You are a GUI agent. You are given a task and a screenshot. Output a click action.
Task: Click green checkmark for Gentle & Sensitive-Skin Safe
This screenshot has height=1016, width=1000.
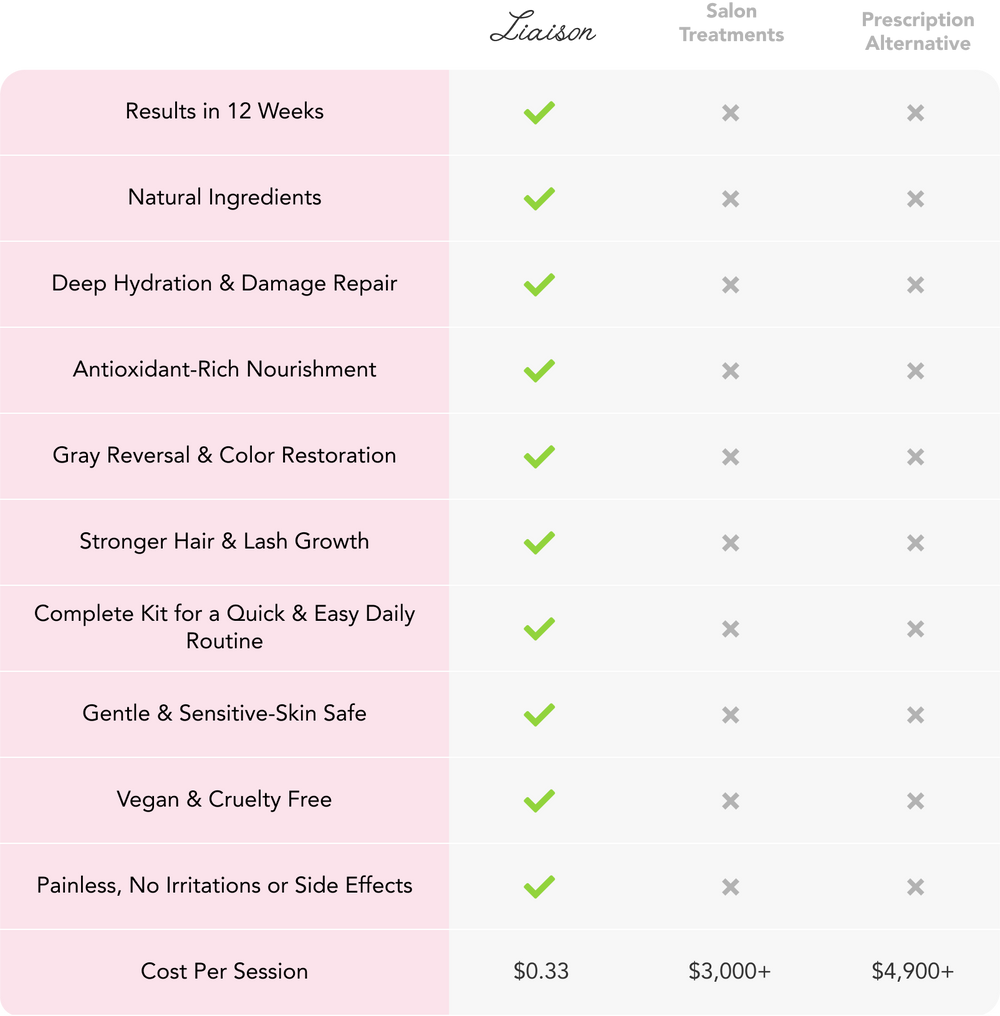coord(539,714)
